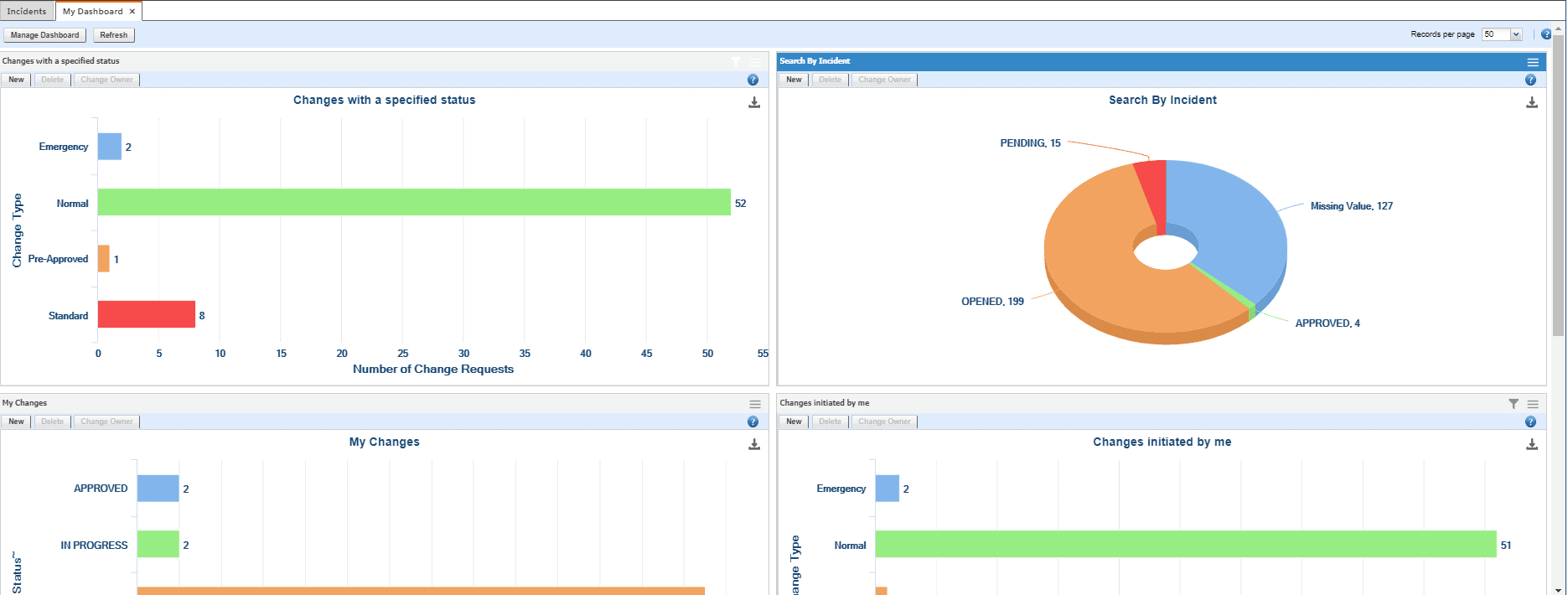Open help for My Changes panel
This screenshot has height=595, width=1568.
[x=753, y=422]
